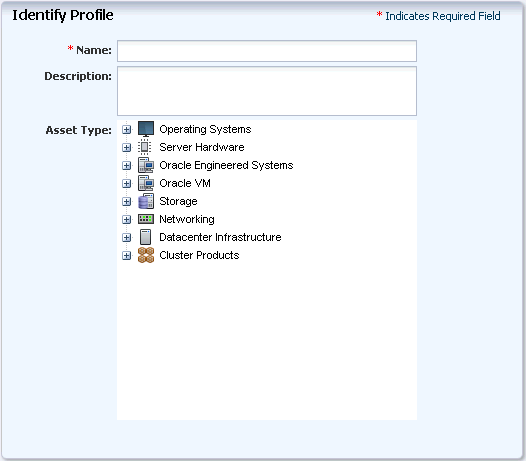526x461 pixels.
Task: Click the Networking switch icon
Action: coord(146,219)
